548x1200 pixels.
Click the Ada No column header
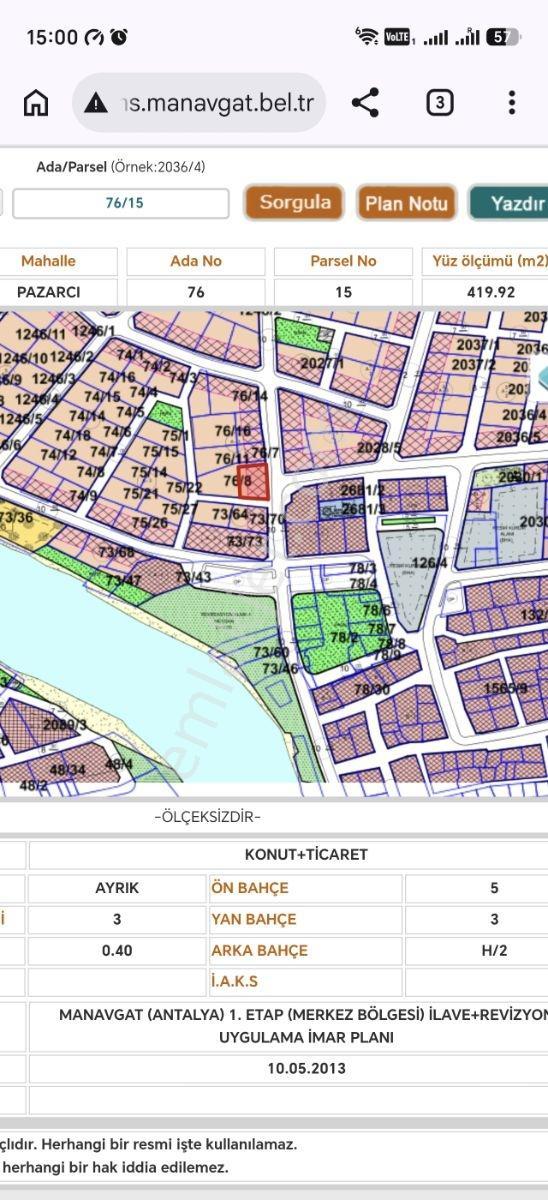(196, 261)
